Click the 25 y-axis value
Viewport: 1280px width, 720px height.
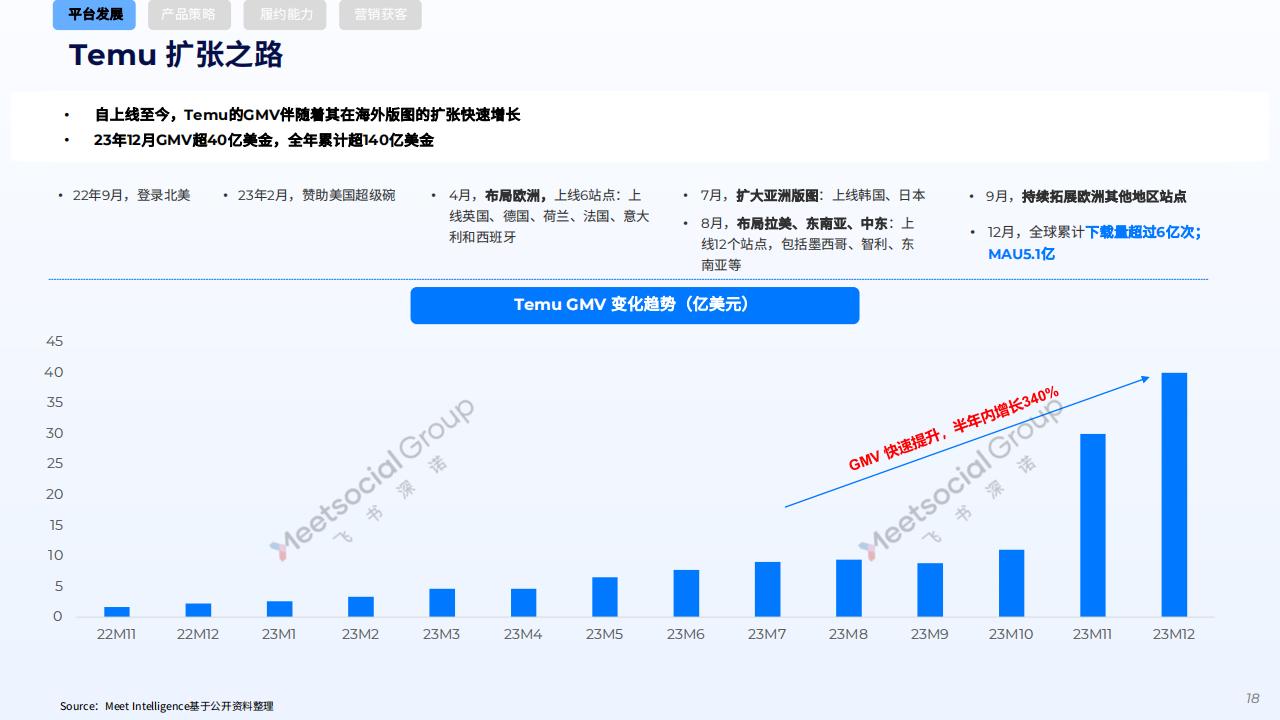[54, 464]
